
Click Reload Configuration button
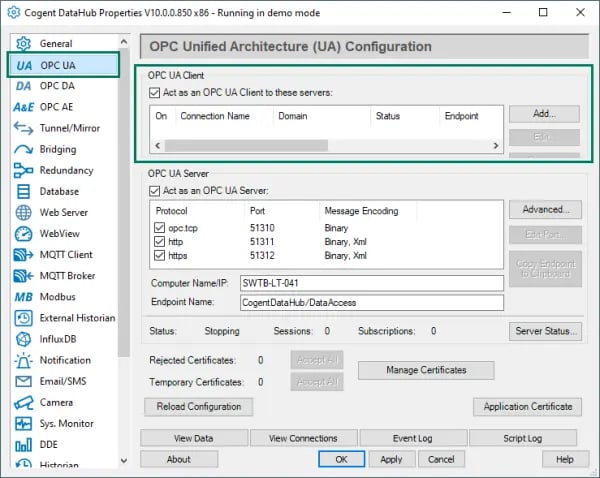click(x=199, y=406)
